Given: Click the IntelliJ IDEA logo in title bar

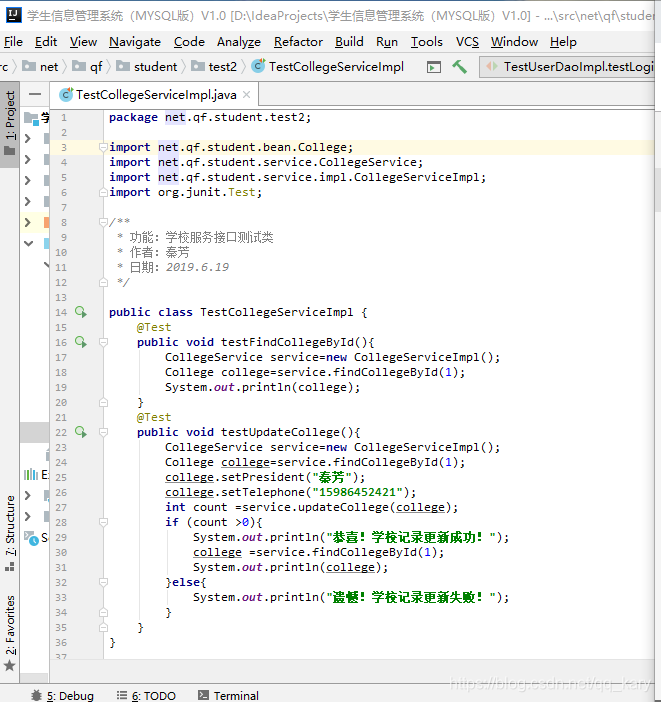Looking at the screenshot, I should 13,15.
